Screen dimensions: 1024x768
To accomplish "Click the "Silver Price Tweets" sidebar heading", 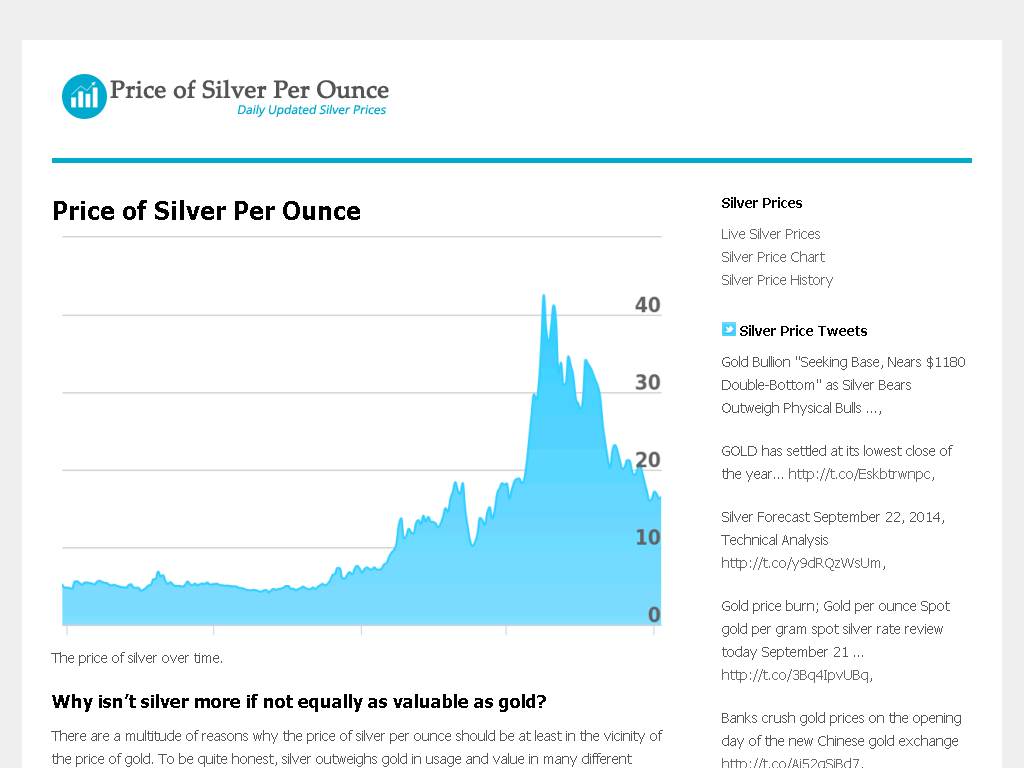I will click(x=803, y=331).
